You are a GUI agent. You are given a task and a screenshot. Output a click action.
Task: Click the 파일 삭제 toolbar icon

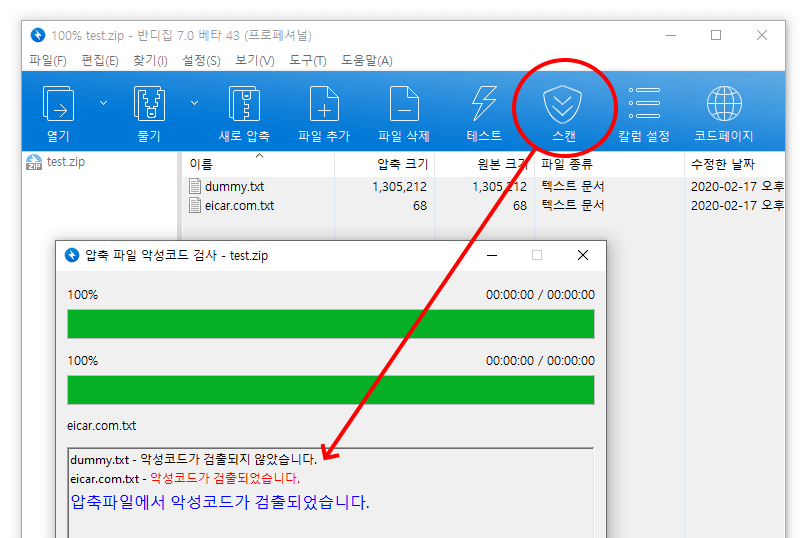pos(404,103)
